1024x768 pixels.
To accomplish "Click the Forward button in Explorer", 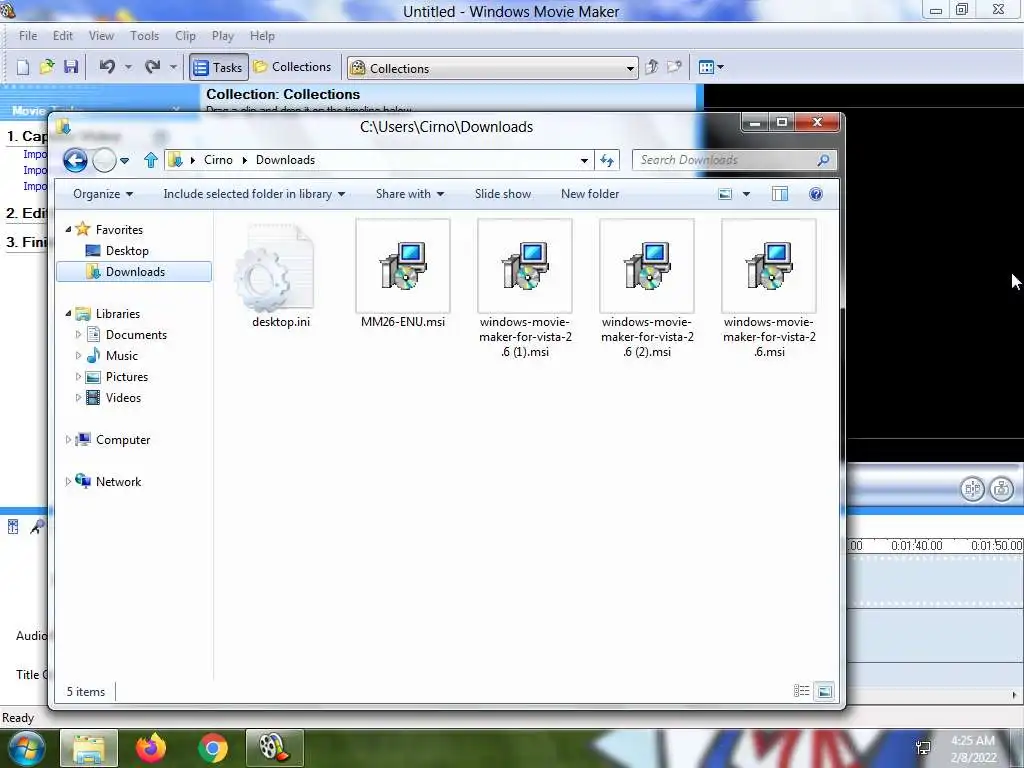I will point(104,160).
